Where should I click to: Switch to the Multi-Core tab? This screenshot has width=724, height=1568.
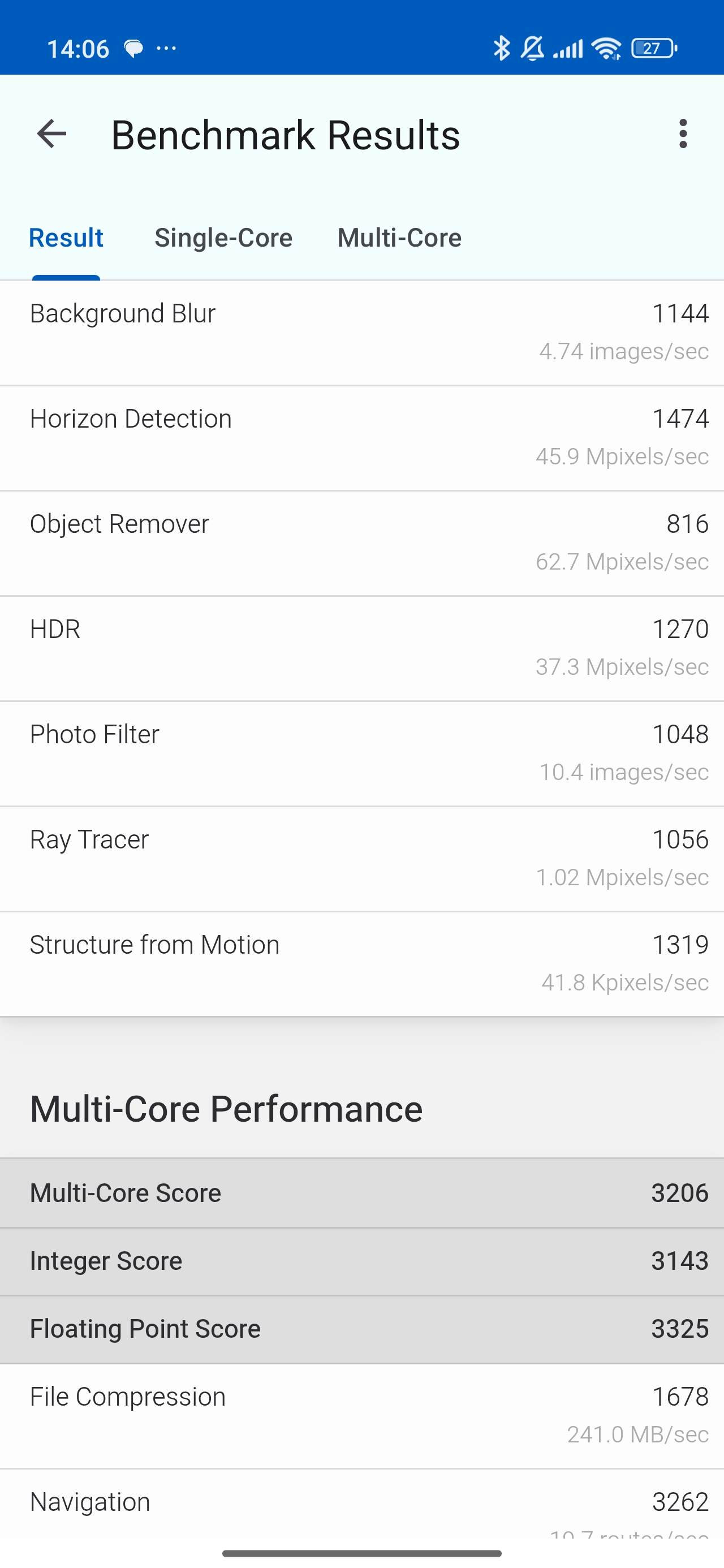pyautogui.click(x=399, y=238)
